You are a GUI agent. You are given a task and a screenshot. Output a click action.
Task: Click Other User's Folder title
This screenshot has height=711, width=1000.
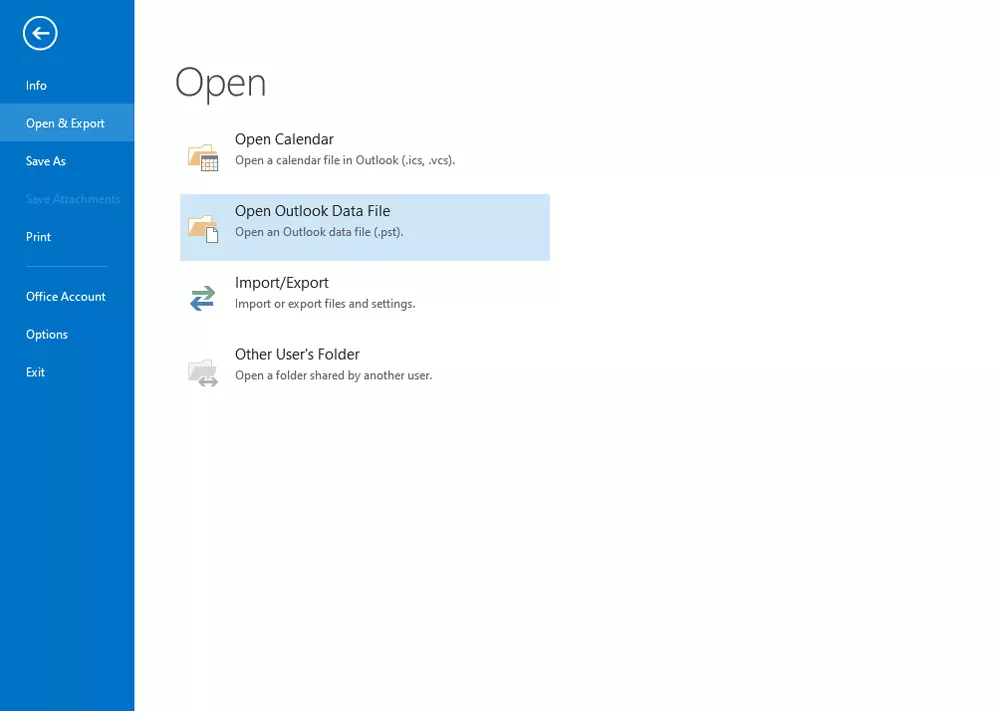click(297, 355)
